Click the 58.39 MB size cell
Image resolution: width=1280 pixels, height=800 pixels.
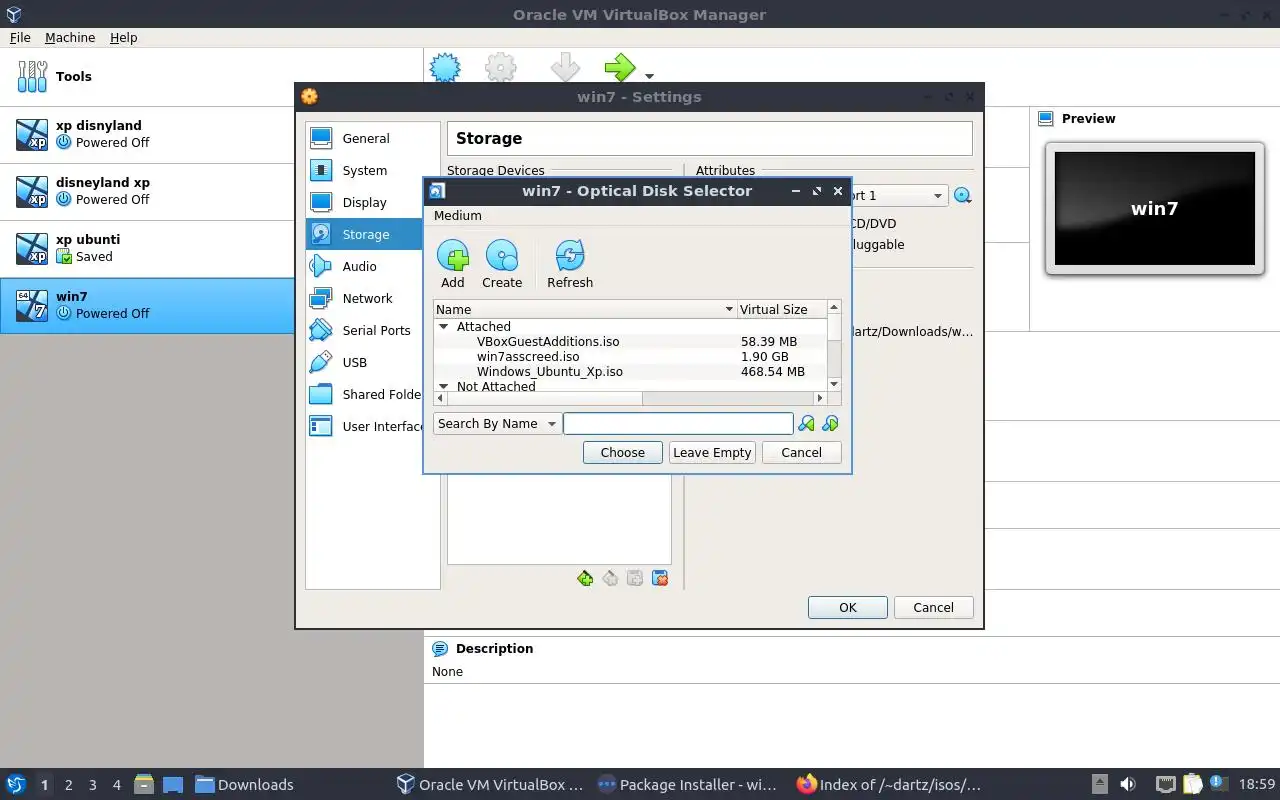(x=769, y=342)
